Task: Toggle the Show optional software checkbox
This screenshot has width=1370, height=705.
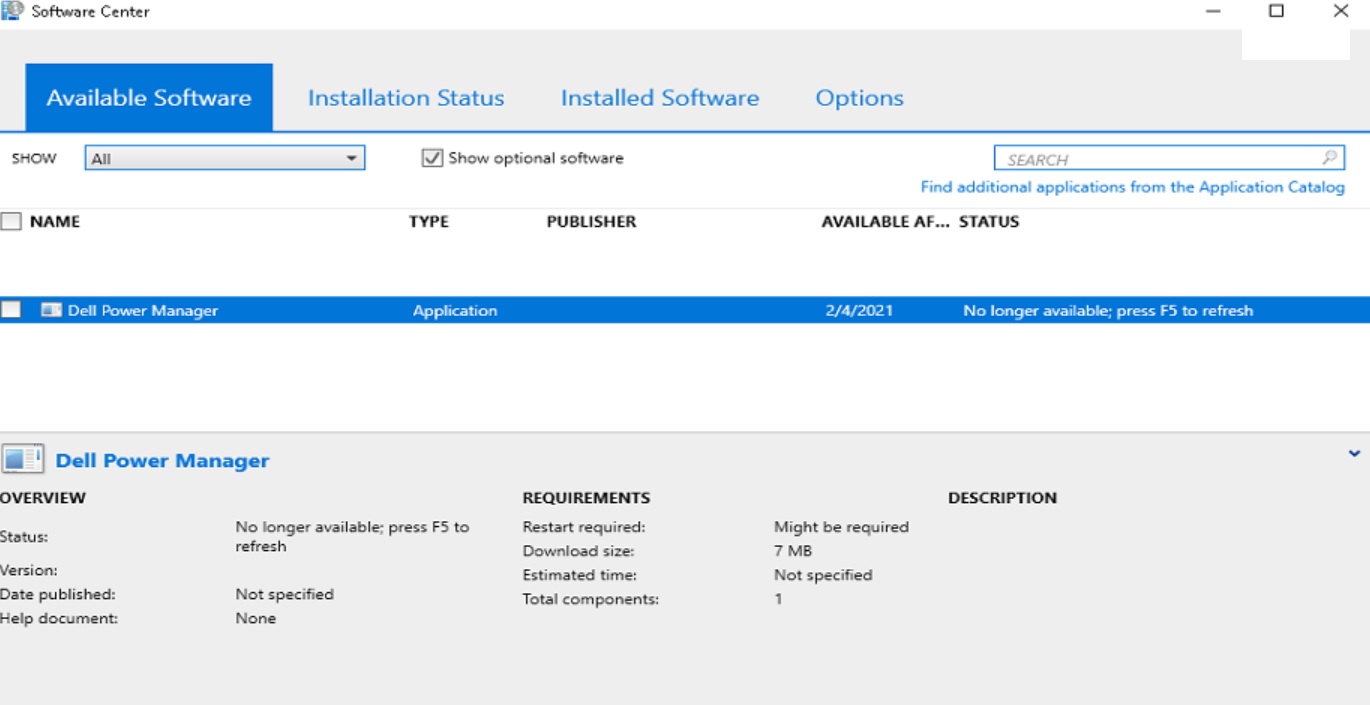Action: 432,158
